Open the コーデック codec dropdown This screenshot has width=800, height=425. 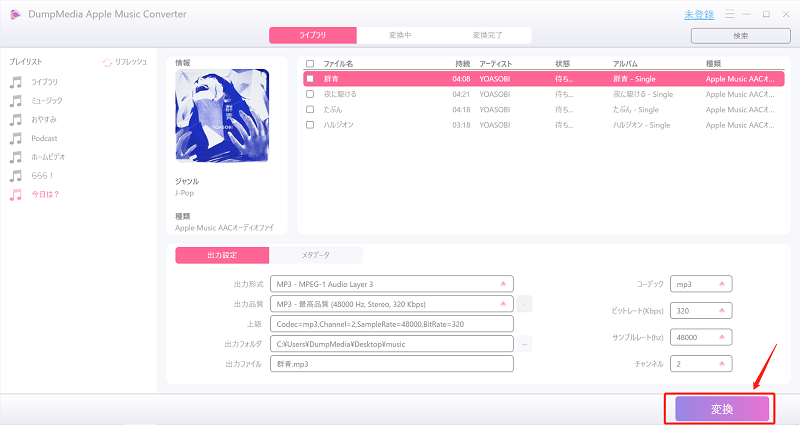tap(701, 284)
